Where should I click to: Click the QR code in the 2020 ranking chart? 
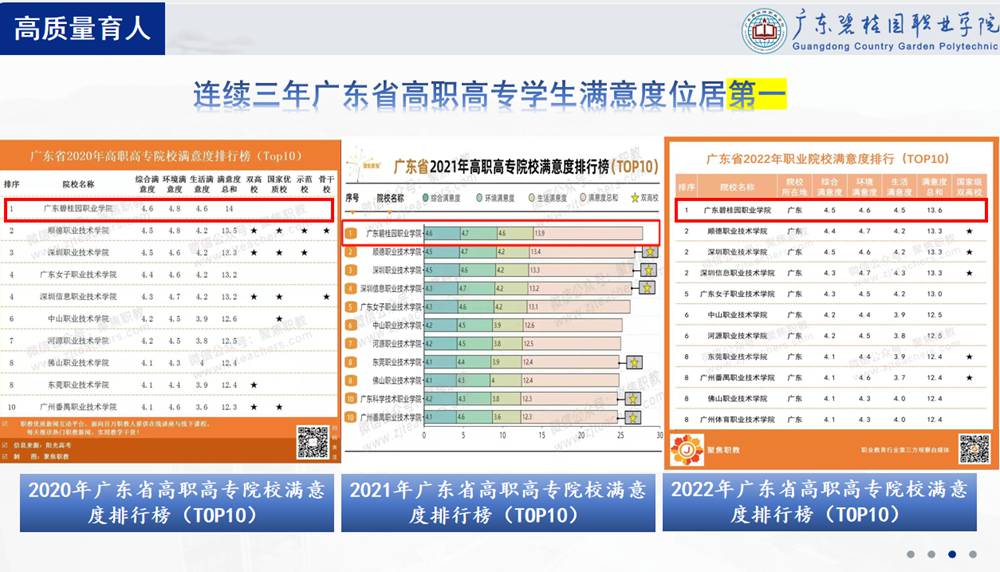click(x=312, y=443)
